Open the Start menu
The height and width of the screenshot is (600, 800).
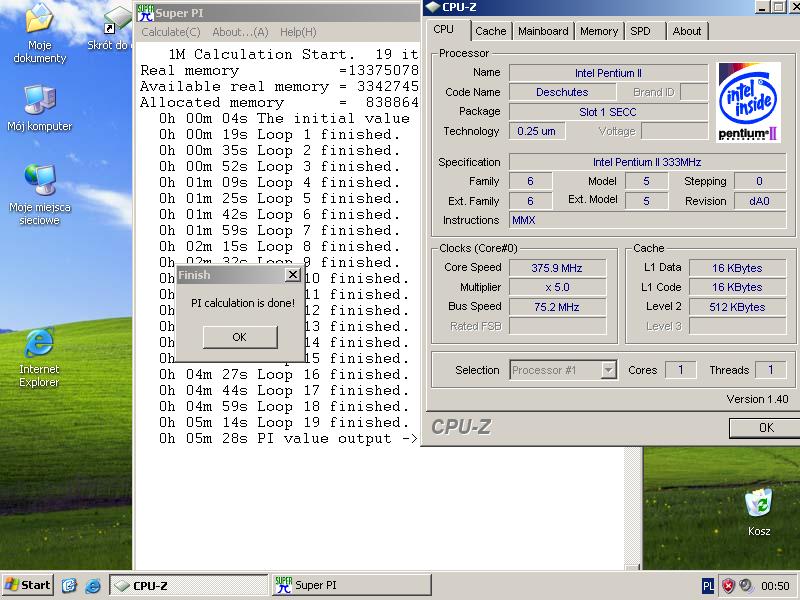pos(27,585)
